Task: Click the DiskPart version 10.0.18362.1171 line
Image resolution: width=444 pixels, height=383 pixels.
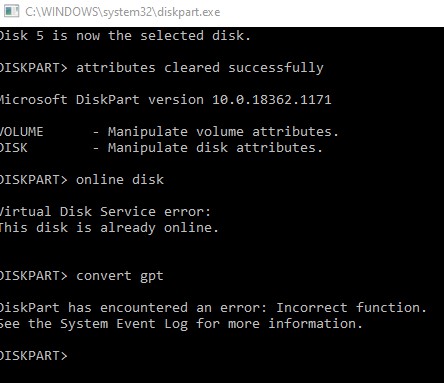Action: coord(166,100)
